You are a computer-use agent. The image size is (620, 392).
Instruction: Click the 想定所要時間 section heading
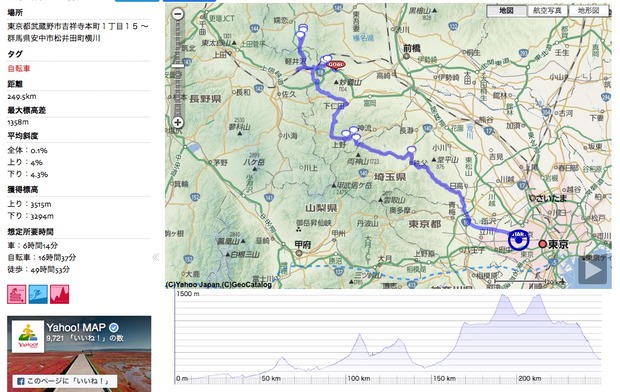(x=30, y=232)
